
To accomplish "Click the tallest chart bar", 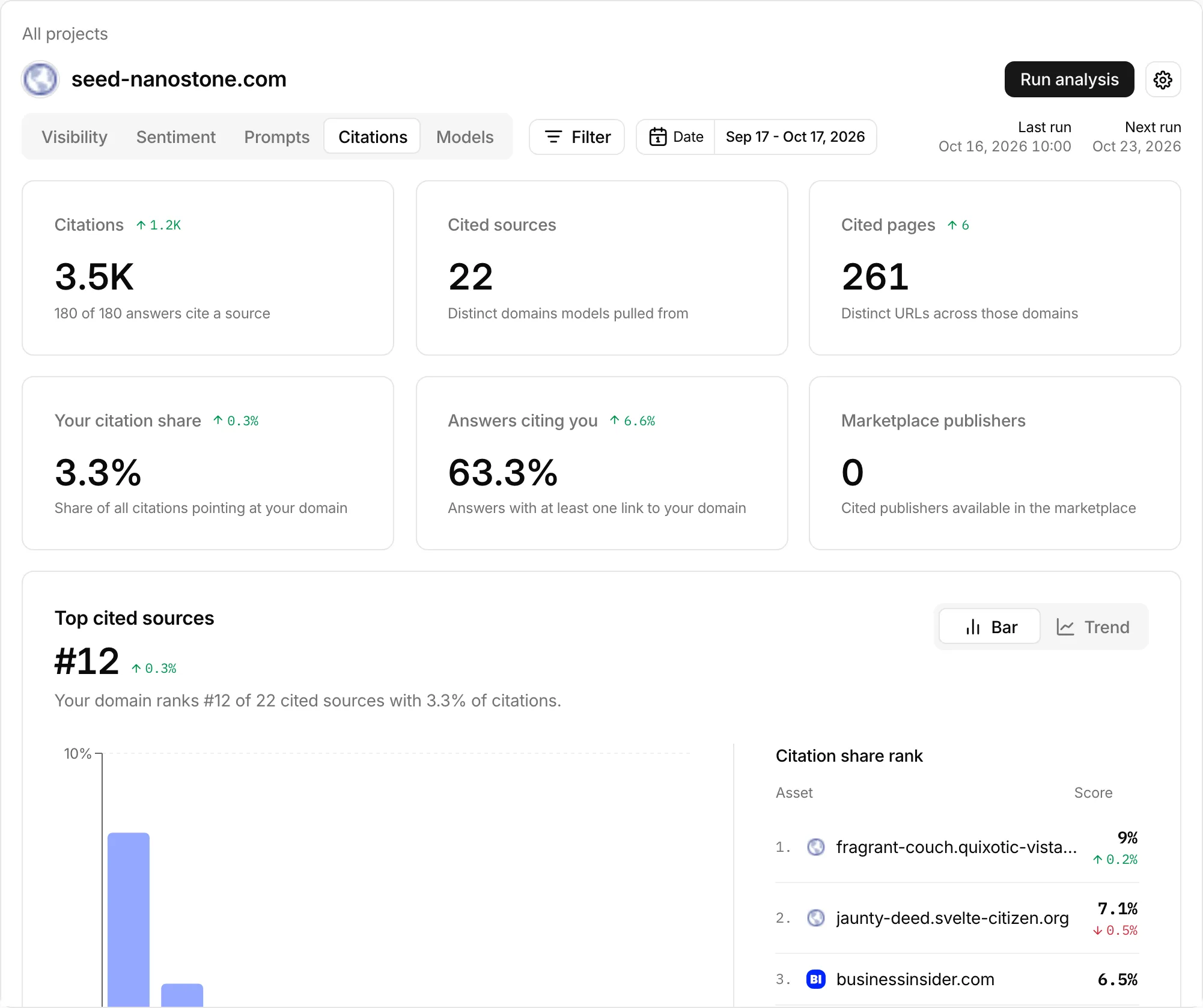I will [129, 919].
